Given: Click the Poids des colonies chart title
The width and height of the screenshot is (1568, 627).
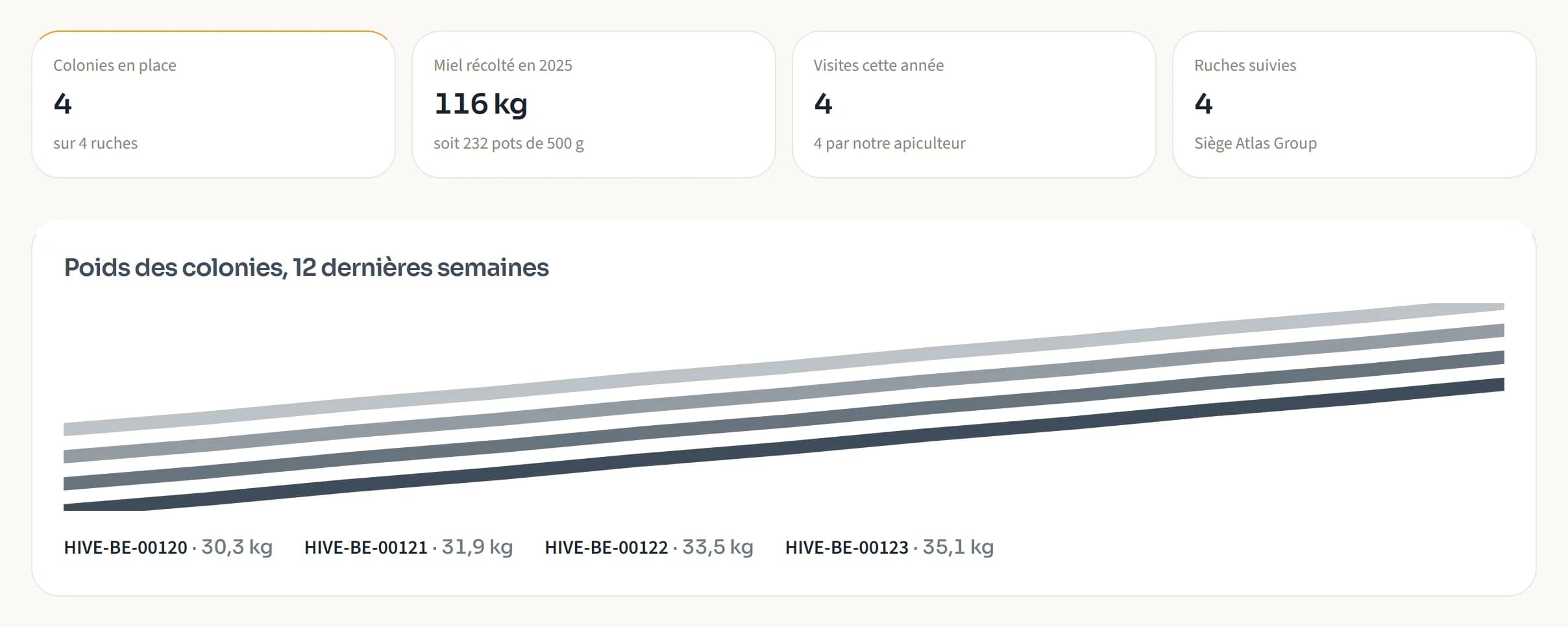Looking at the screenshot, I should click(x=306, y=267).
